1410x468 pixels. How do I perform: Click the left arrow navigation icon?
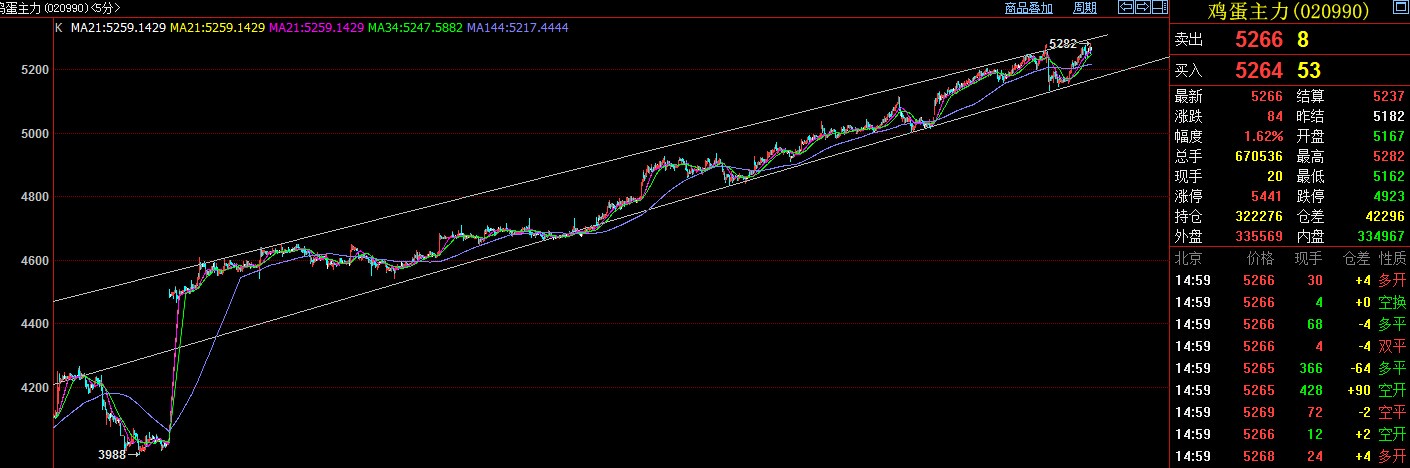pos(1124,7)
